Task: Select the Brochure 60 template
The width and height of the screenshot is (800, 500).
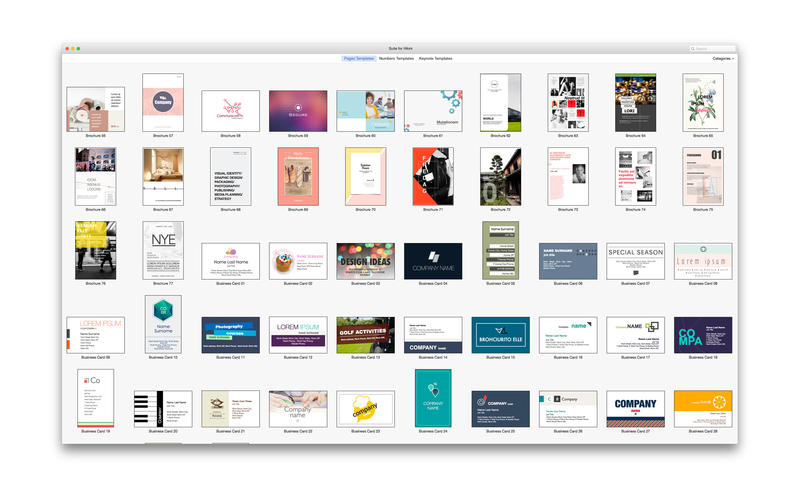Action: (365, 111)
